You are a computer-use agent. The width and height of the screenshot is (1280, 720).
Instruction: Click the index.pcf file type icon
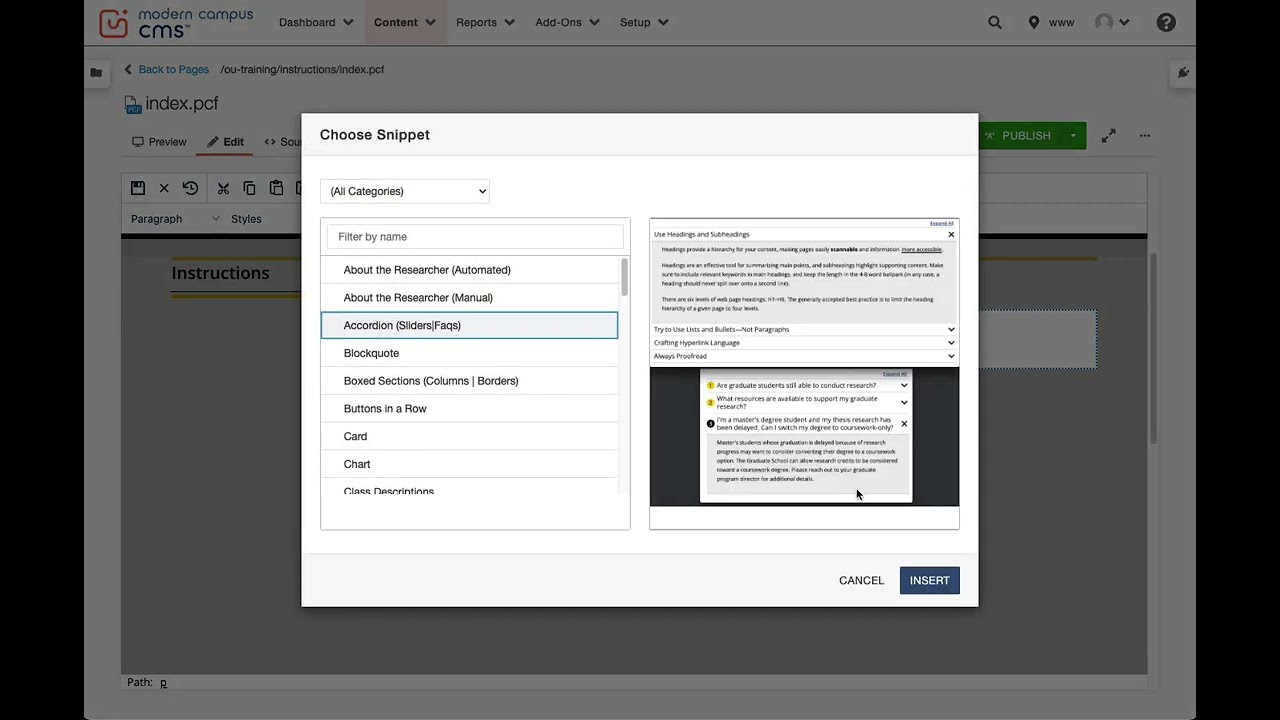tap(133, 105)
